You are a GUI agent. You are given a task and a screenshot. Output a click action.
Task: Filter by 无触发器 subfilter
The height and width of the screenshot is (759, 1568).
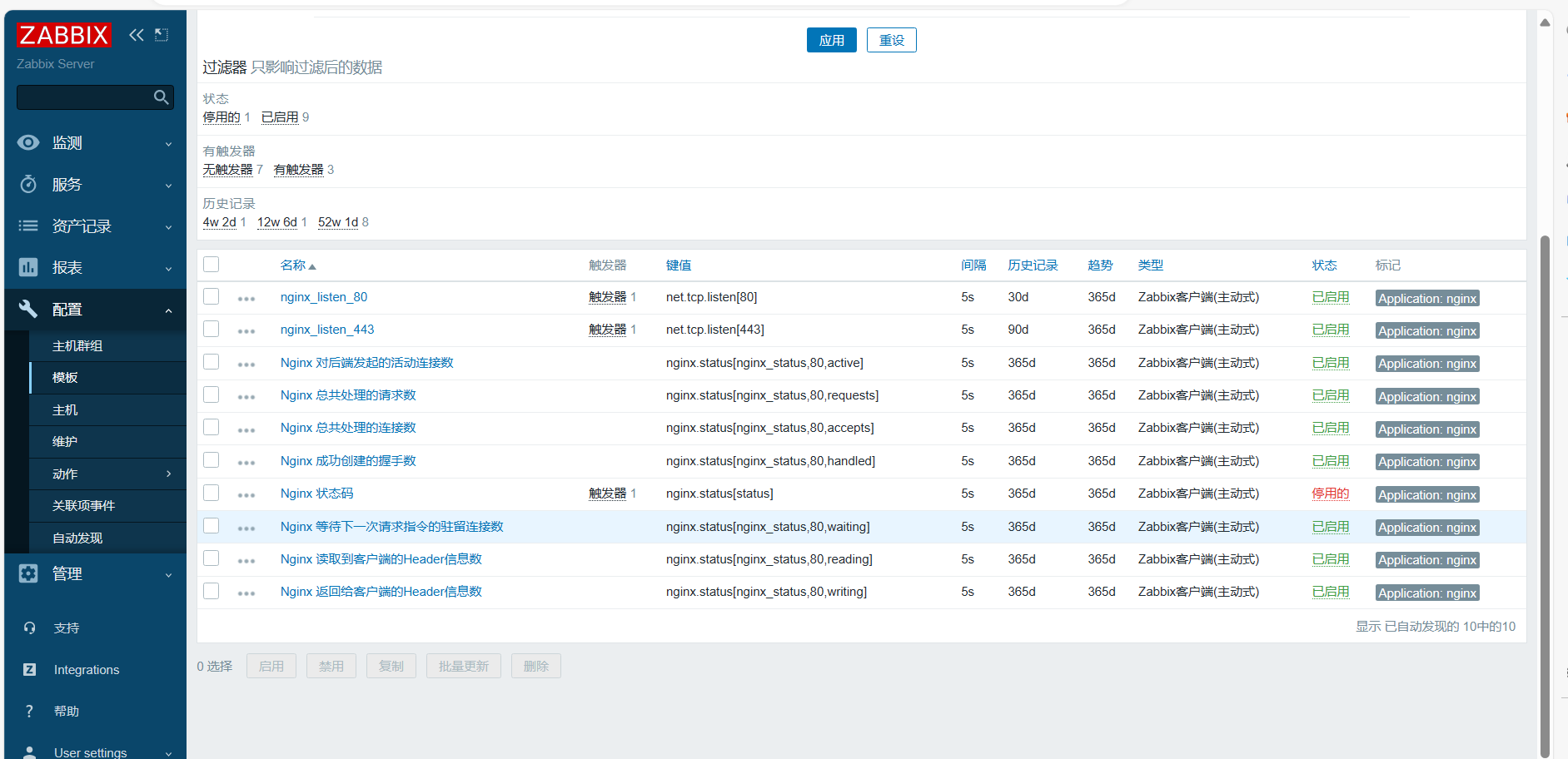point(228,169)
